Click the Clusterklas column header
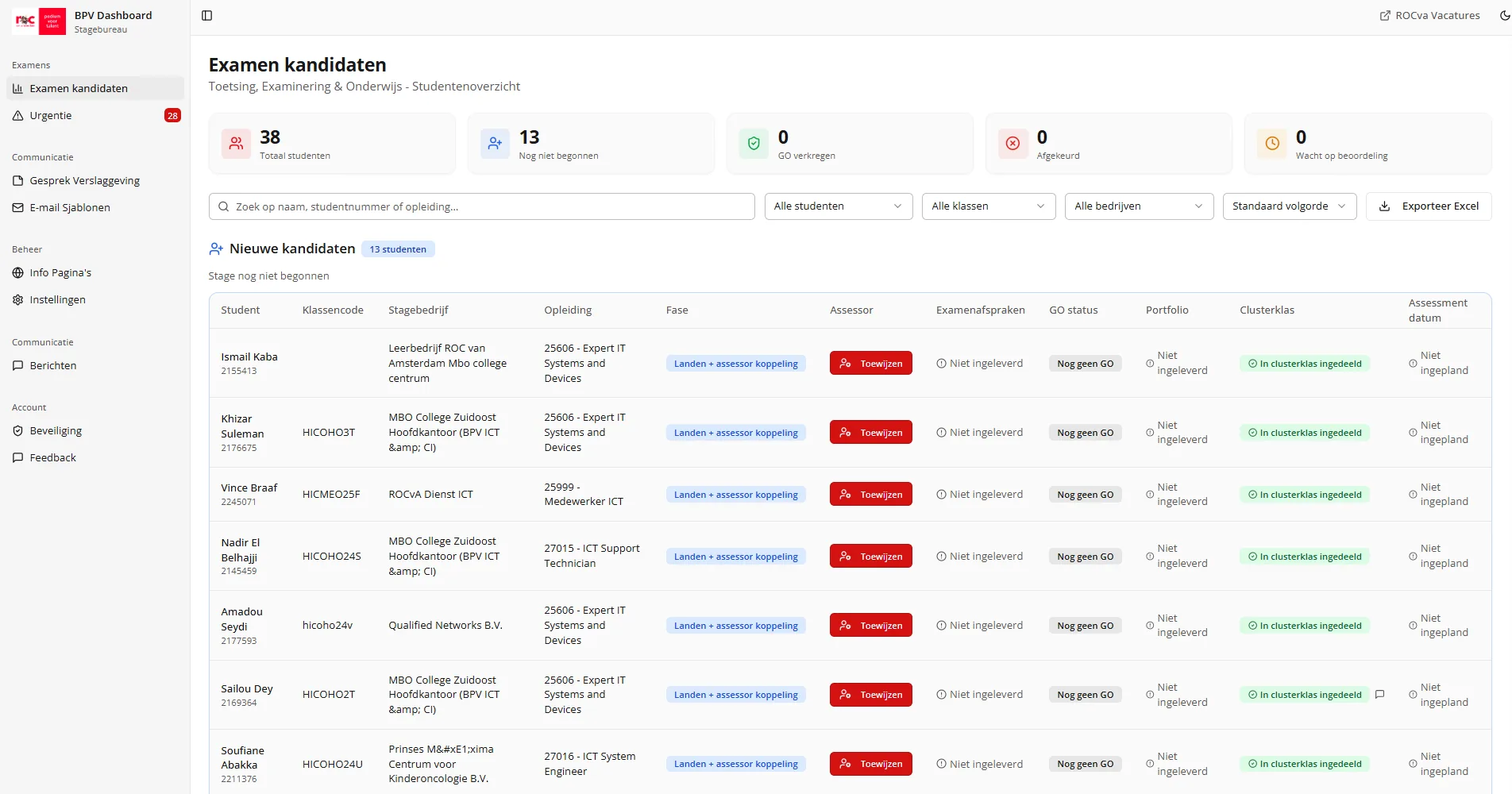The image size is (1512, 794). pos(1267,310)
